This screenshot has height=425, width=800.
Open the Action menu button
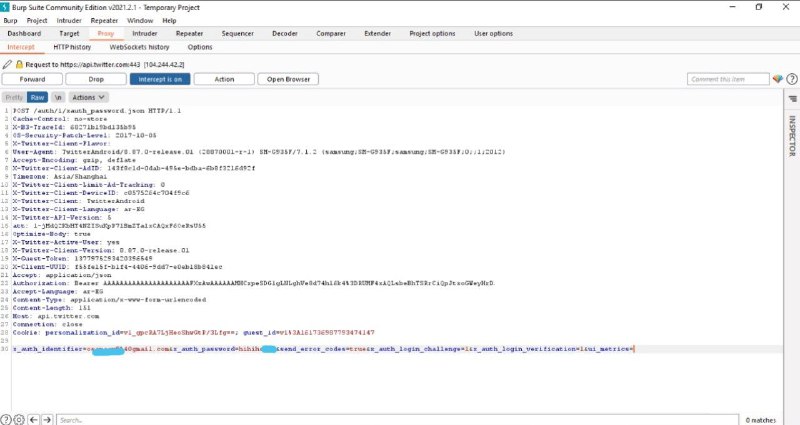[x=224, y=79]
